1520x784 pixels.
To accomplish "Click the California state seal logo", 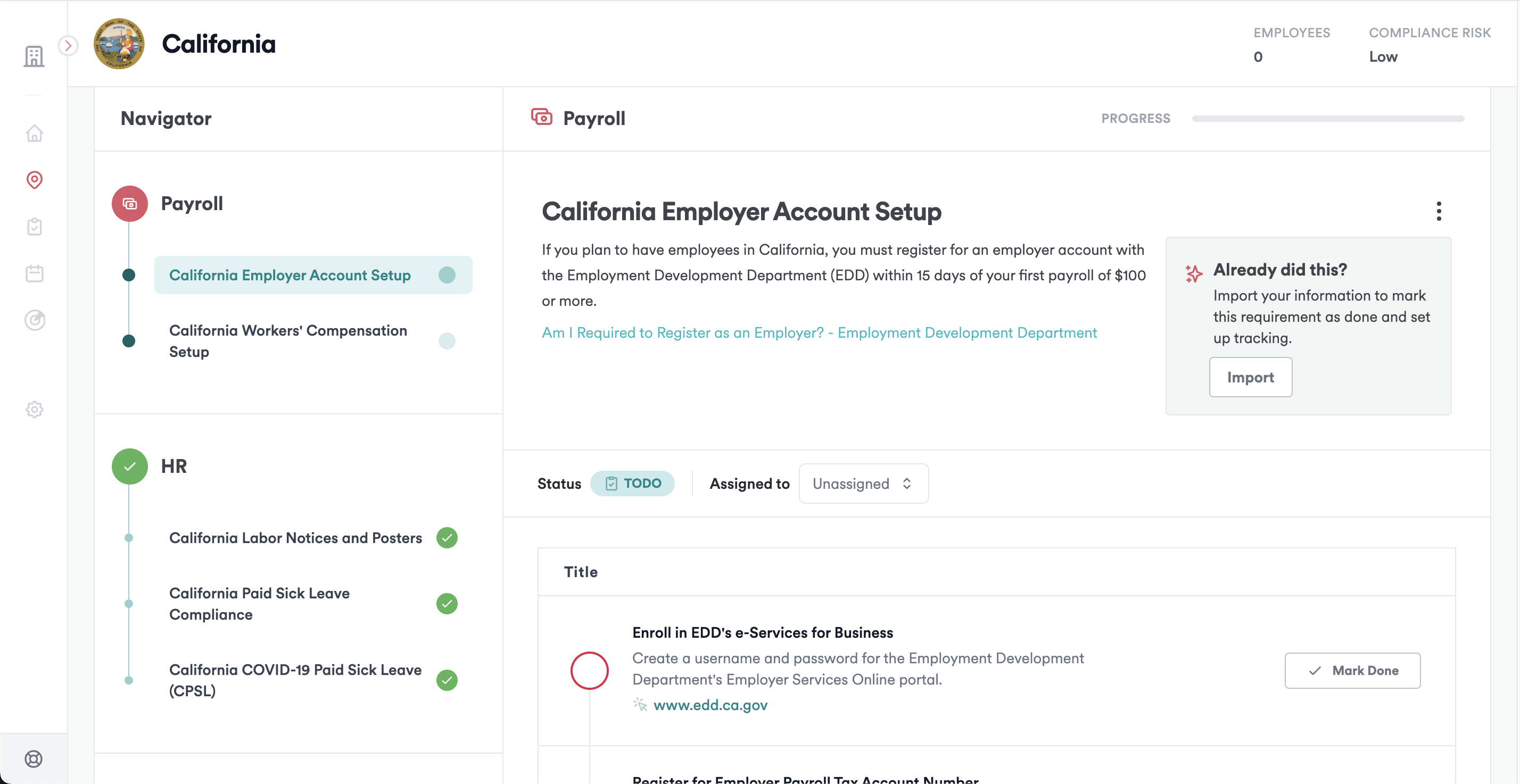I will pyautogui.click(x=119, y=44).
